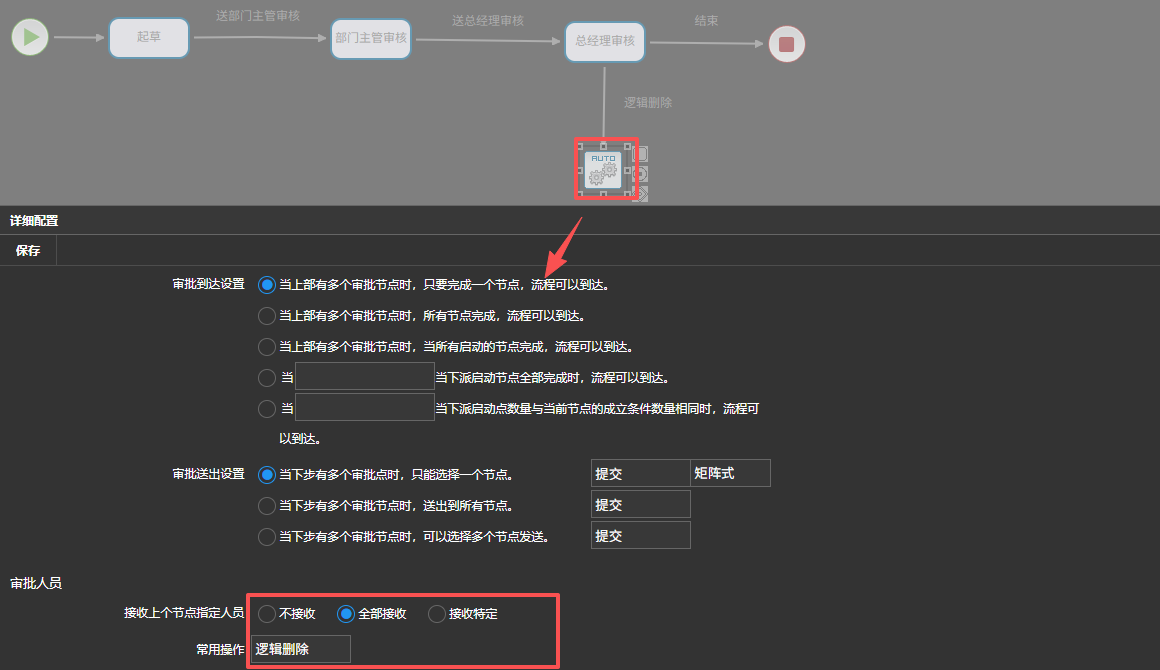
Task: Select the AUTO gears node
Action: pyautogui.click(x=603, y=170)
